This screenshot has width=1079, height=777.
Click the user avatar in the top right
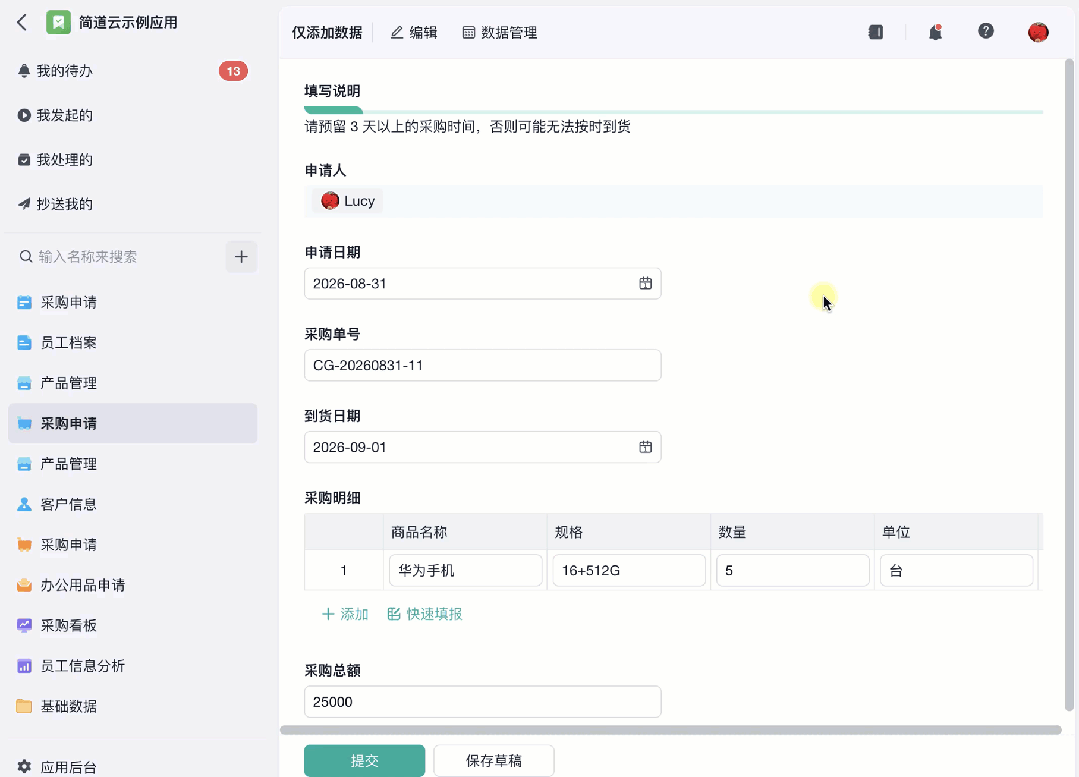[1038, 32]
